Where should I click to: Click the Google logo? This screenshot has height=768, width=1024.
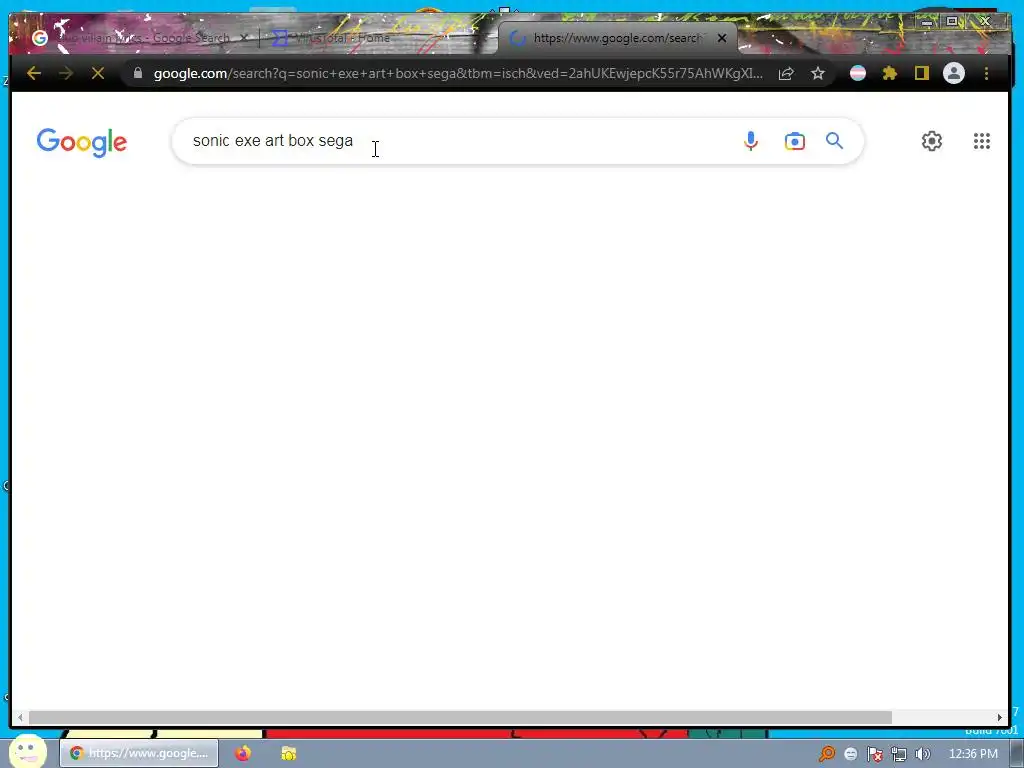pos(82,142)
